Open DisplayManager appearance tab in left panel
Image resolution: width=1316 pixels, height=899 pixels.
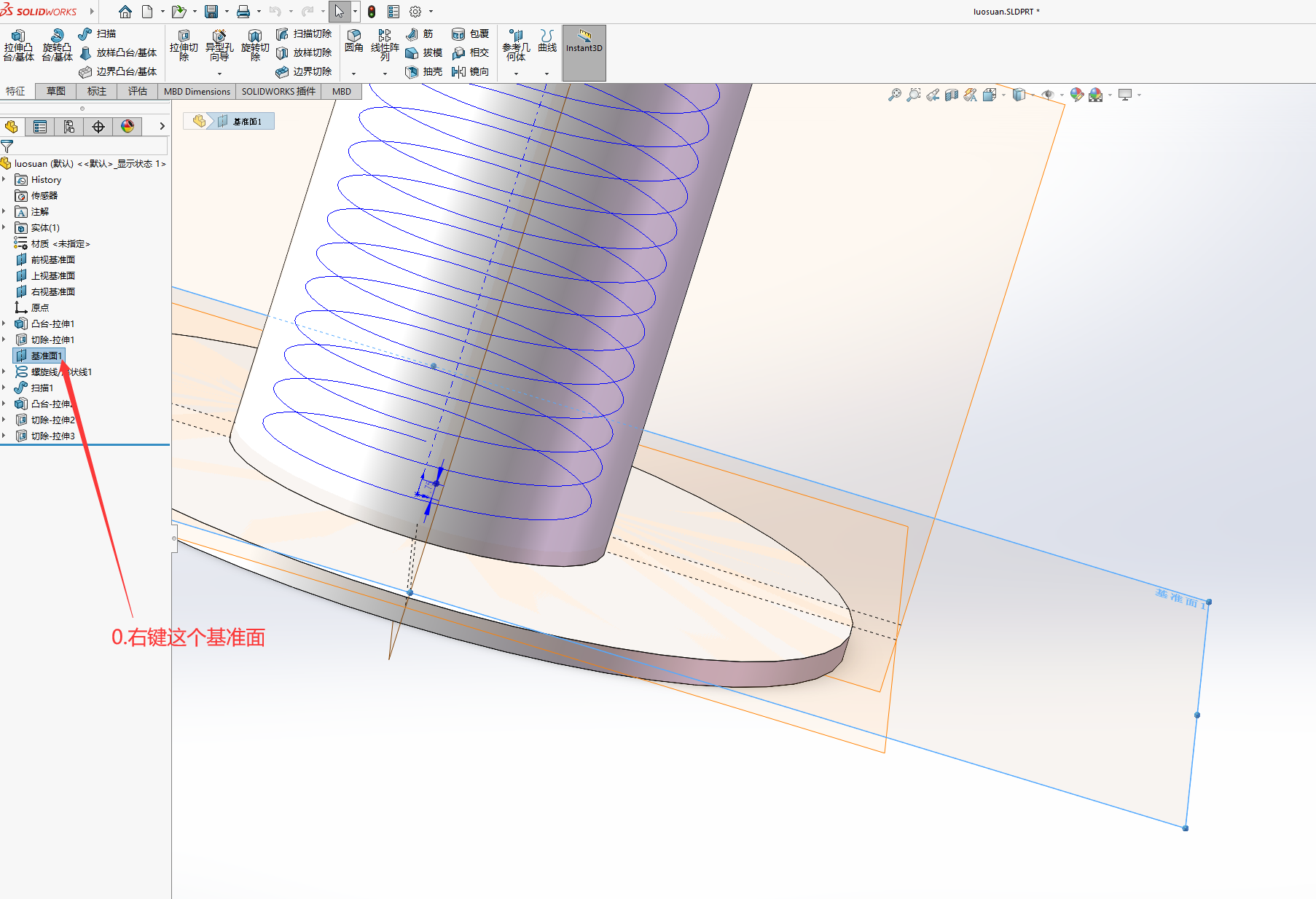pos(128,127)
